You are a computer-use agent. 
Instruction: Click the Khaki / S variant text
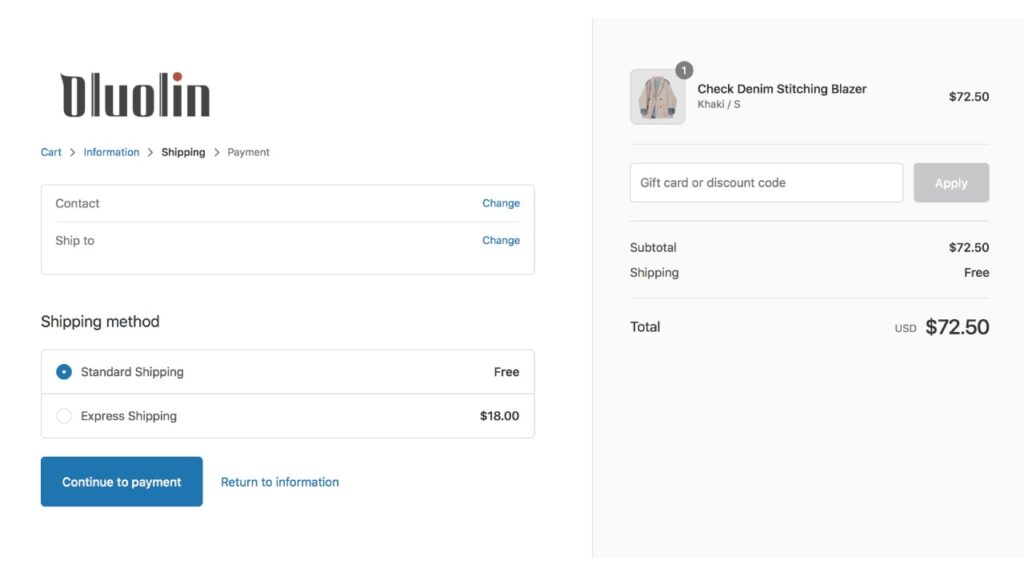coord(718,104)
